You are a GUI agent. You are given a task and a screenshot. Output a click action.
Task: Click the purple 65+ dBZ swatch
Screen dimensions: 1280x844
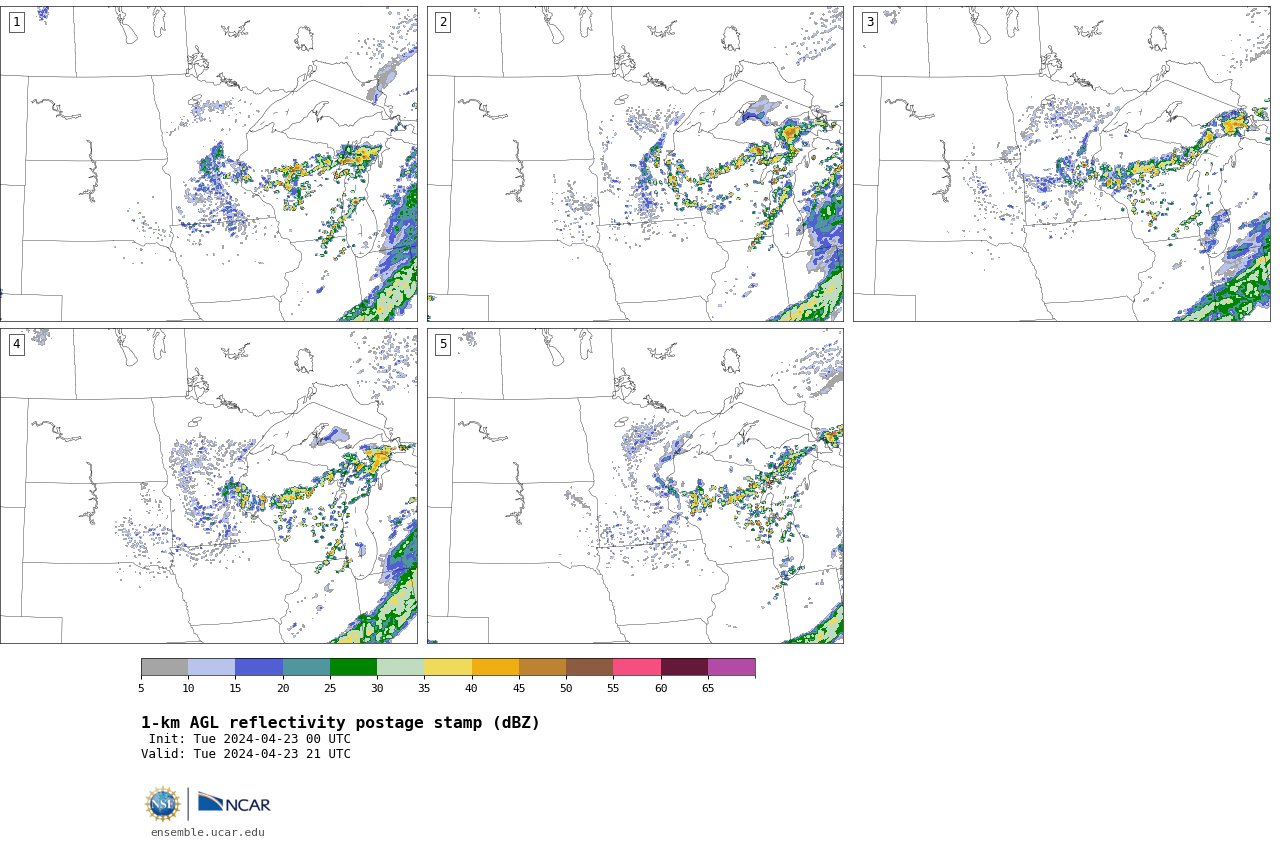[732, 667]
